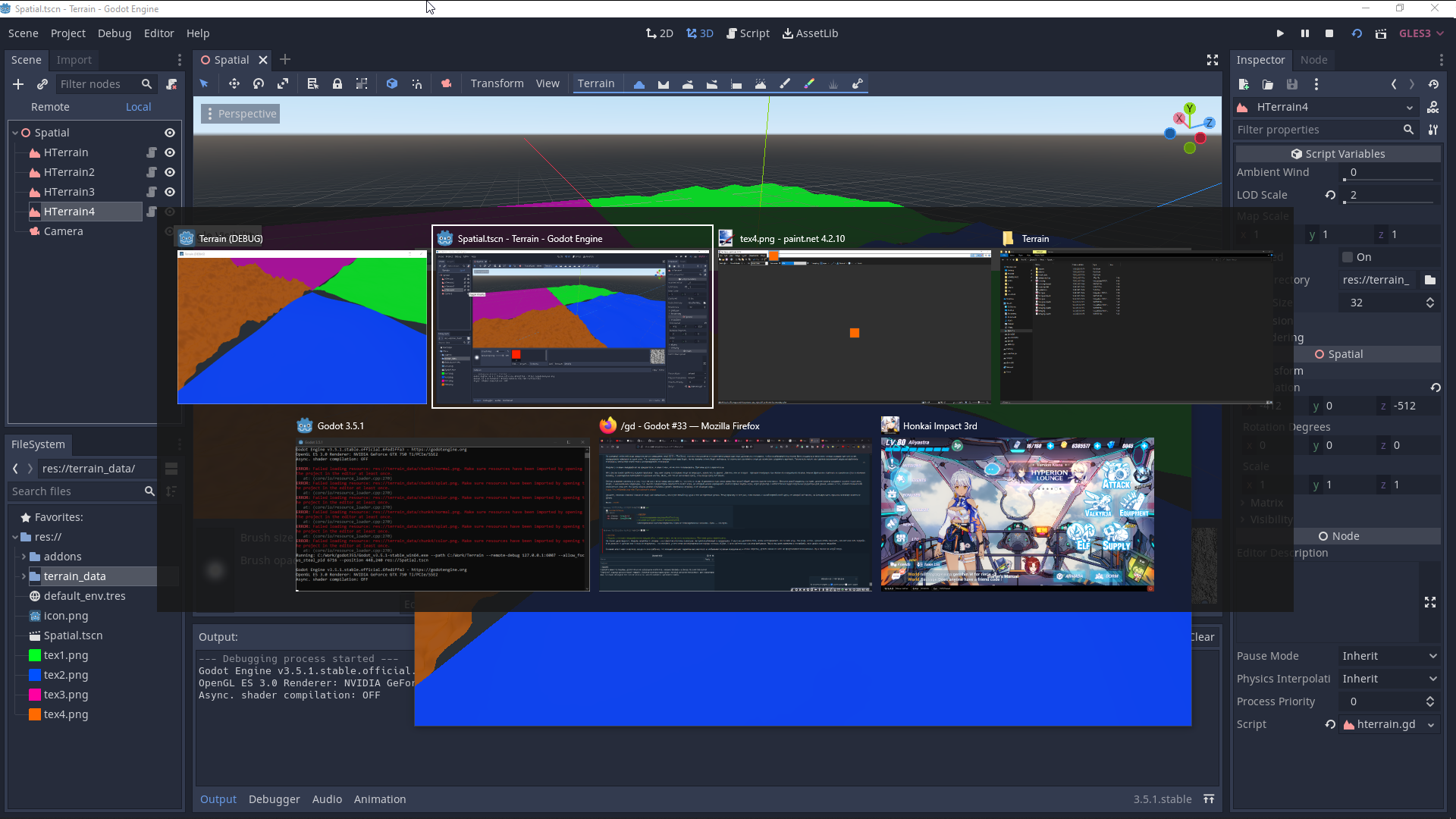Click the camera override icon

(447, 84)
